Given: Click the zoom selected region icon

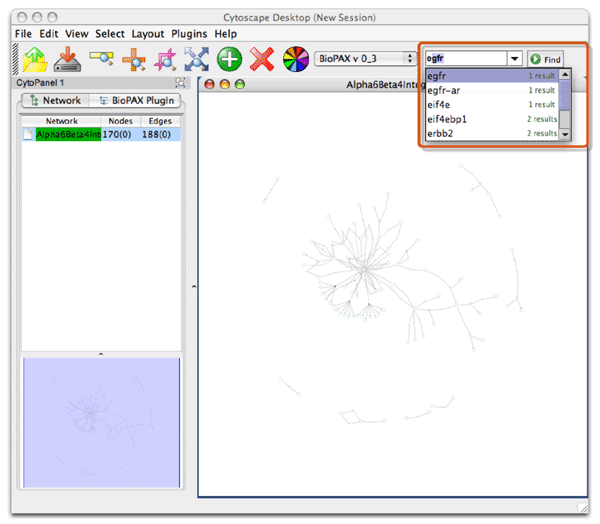Looking at the screenshot, I should point(164,60).
